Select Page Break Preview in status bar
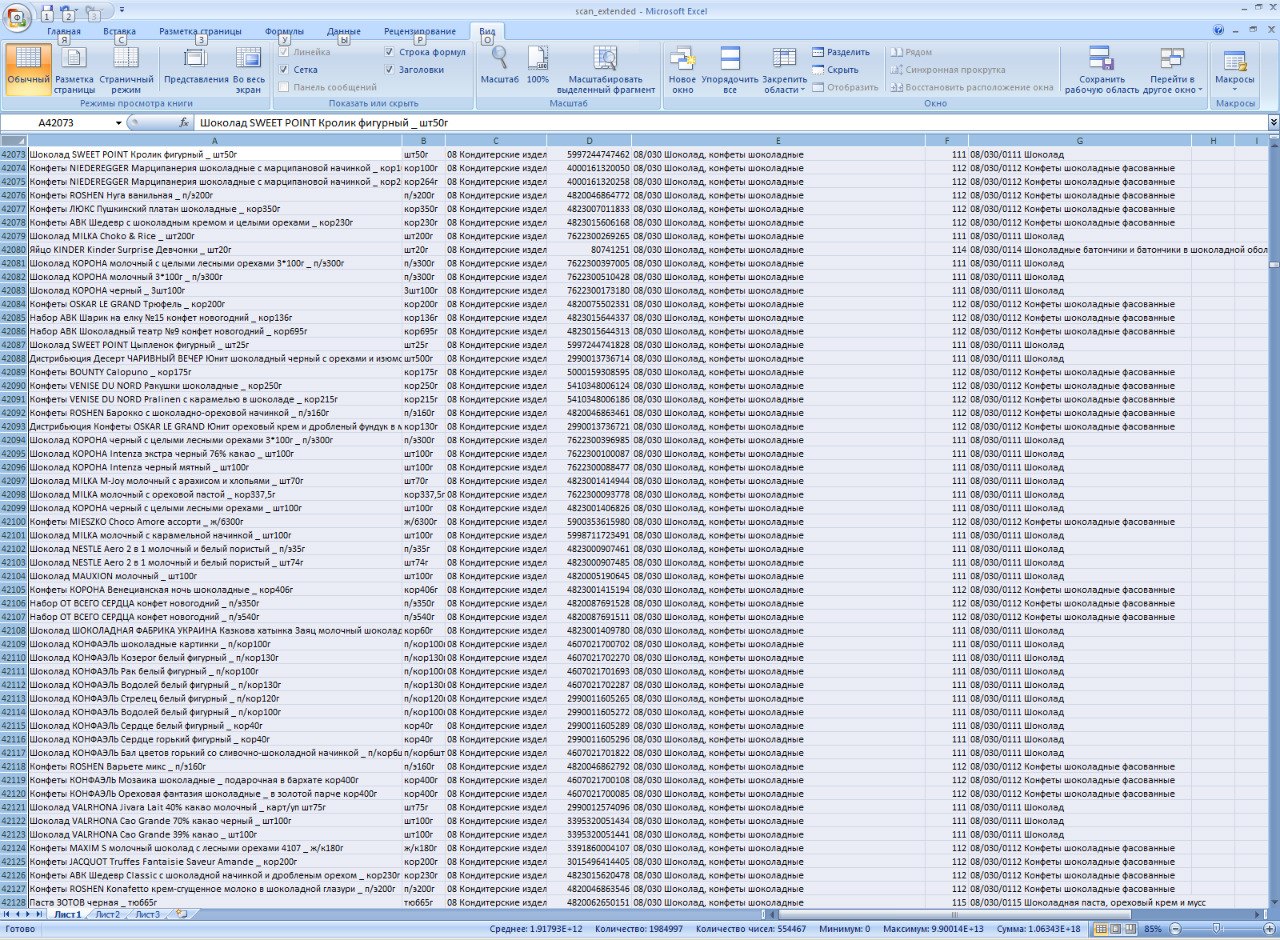 click(1129, 929)
